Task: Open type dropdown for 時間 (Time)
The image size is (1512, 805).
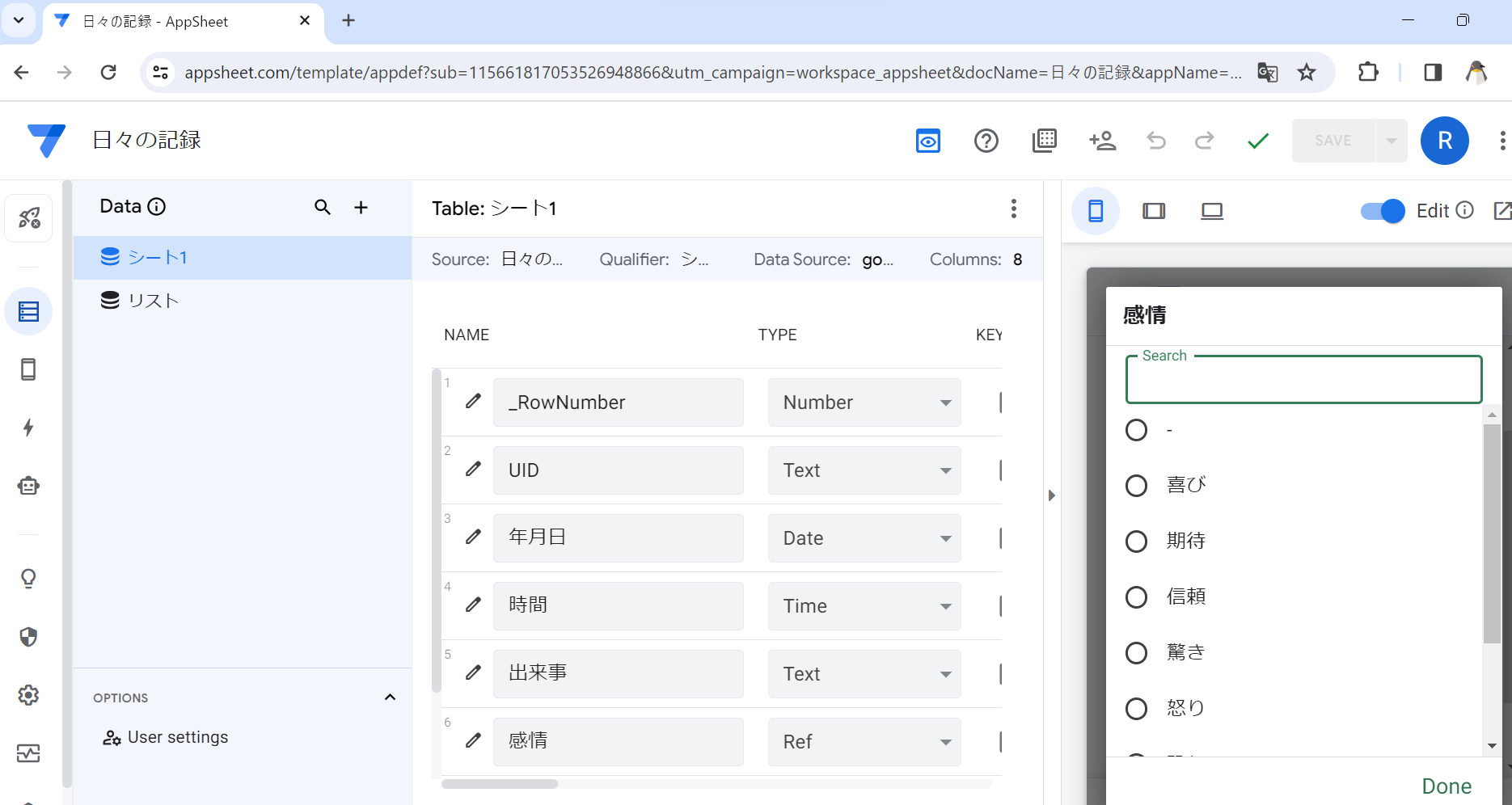Action: [x=864, y=606]
